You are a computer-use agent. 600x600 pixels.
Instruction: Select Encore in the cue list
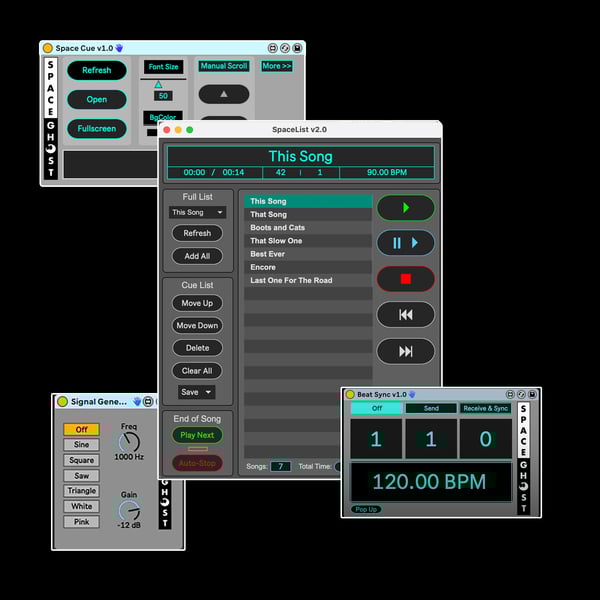click(x=308, y=267)
